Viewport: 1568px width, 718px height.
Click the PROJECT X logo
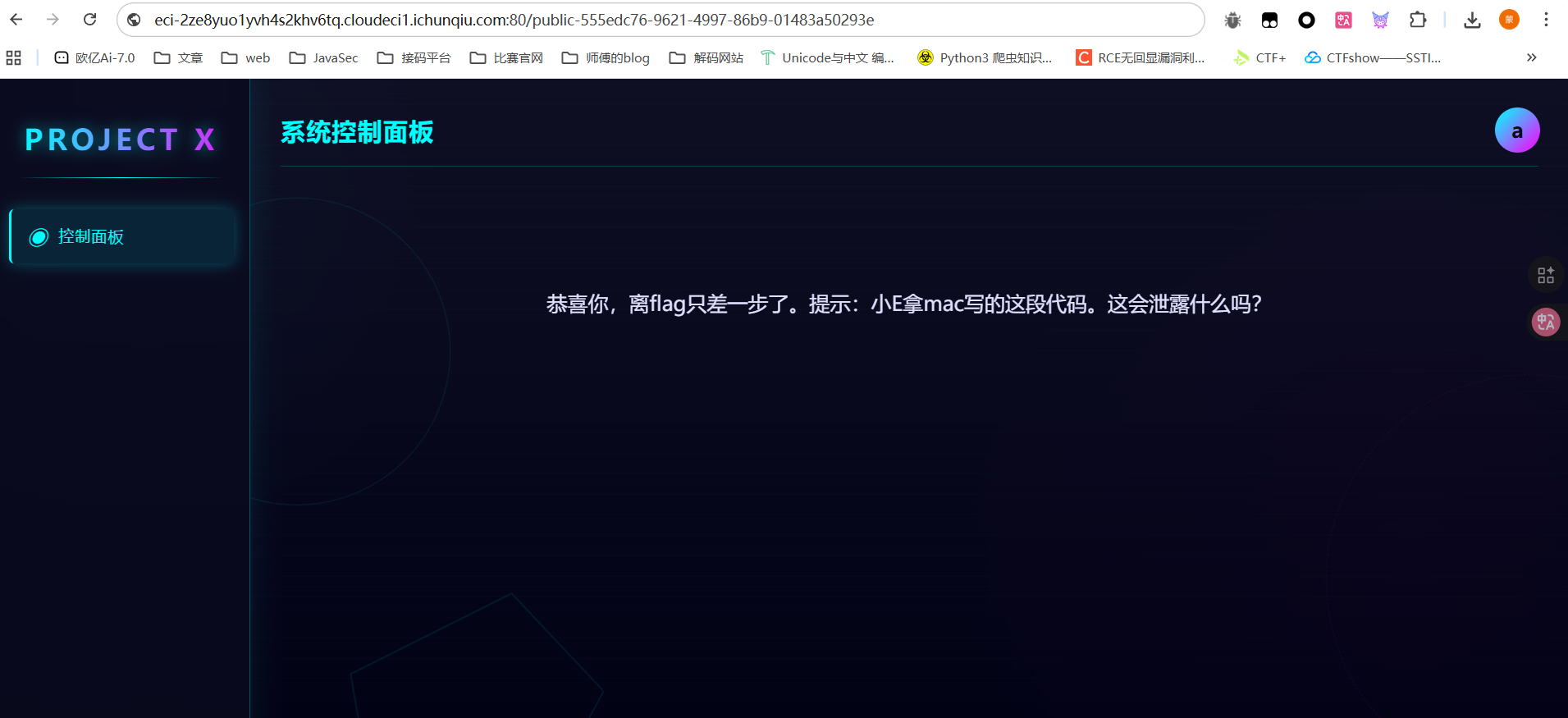coord(121,139)
